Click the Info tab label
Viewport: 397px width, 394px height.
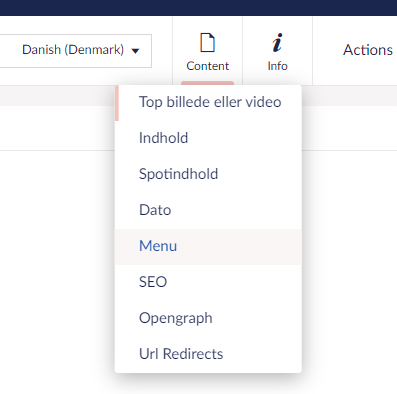[278, 66]
